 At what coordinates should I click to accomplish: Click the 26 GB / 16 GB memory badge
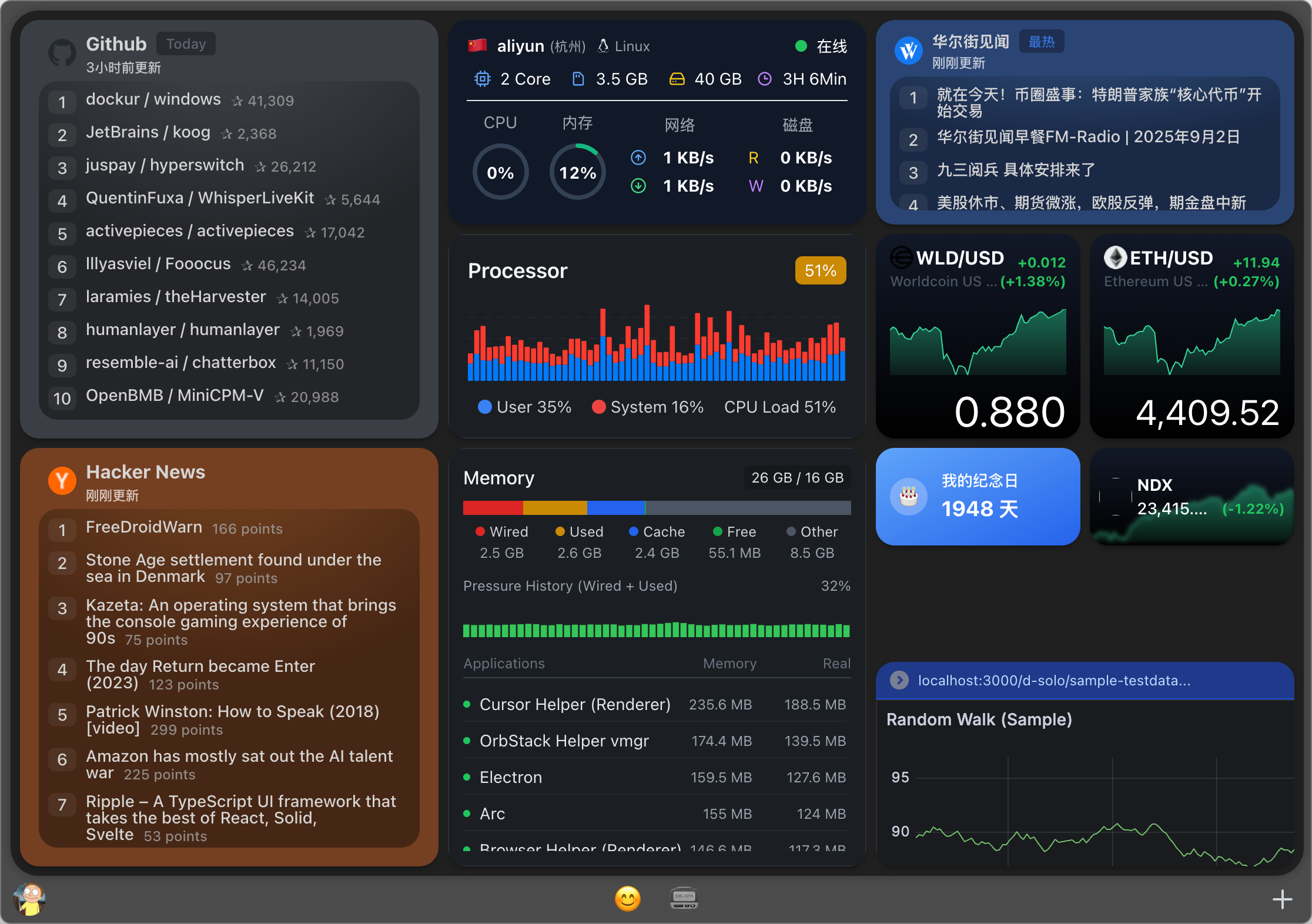tap(797, 477)
